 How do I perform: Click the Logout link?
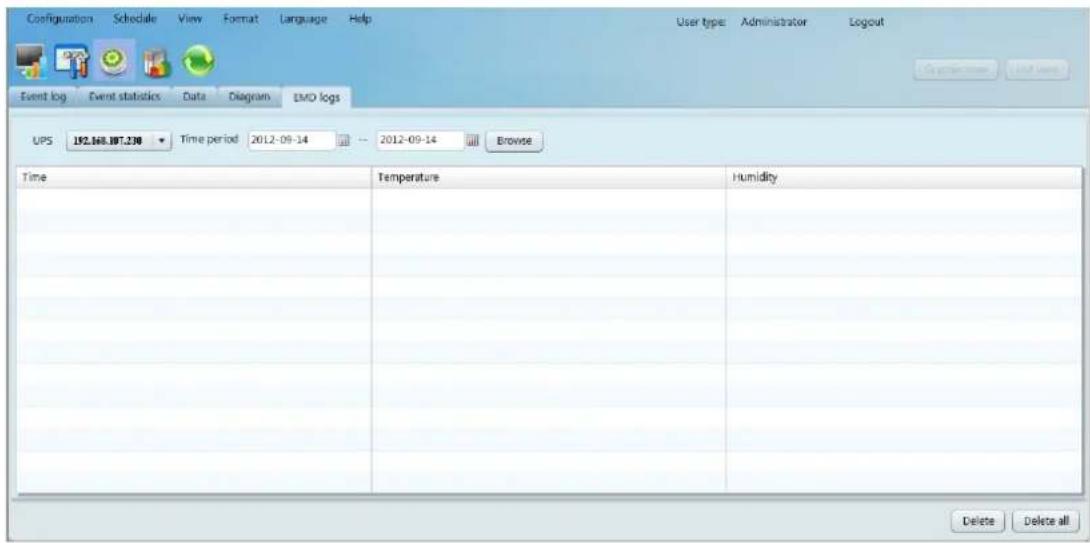(866, 22)
